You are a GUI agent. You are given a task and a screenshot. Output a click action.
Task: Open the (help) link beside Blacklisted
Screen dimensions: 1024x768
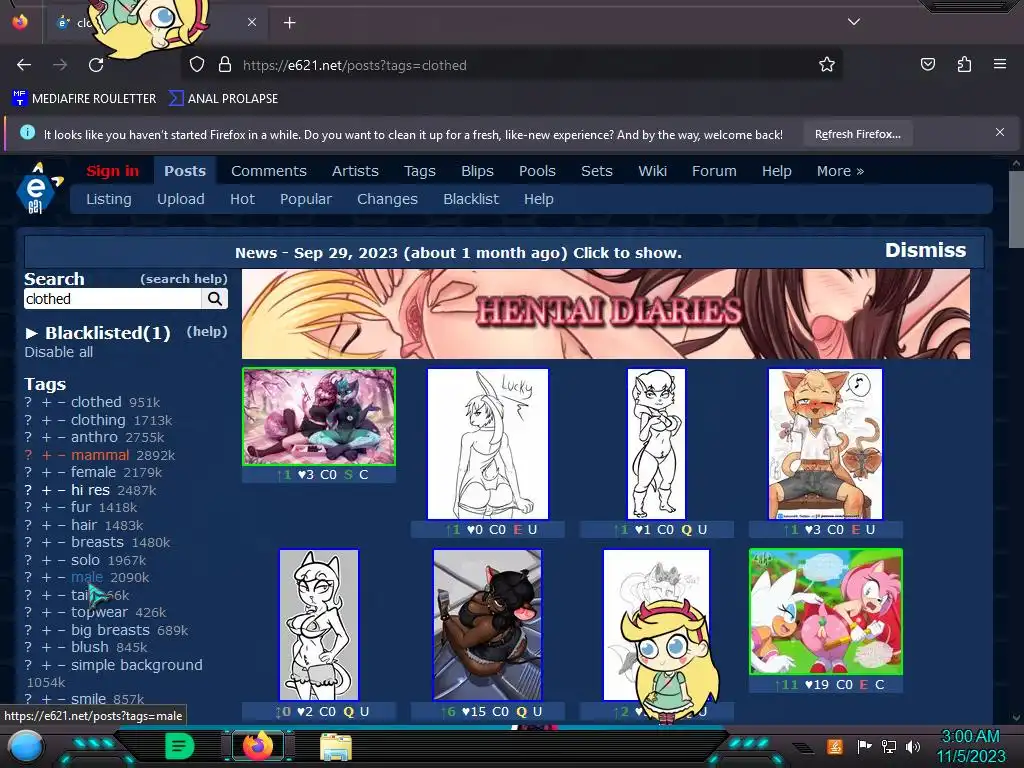pyautogui.click(x=207, y=331)
